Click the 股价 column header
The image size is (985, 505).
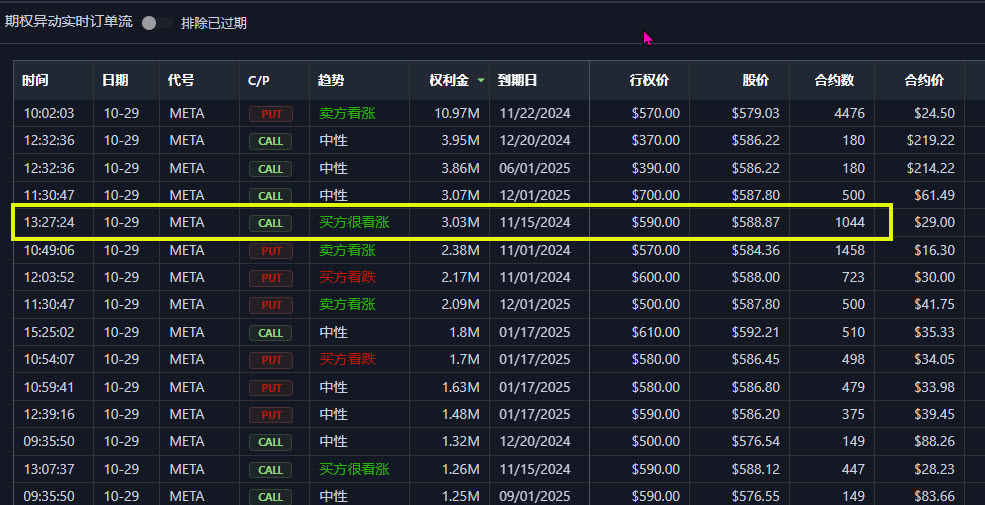[756, 80]
